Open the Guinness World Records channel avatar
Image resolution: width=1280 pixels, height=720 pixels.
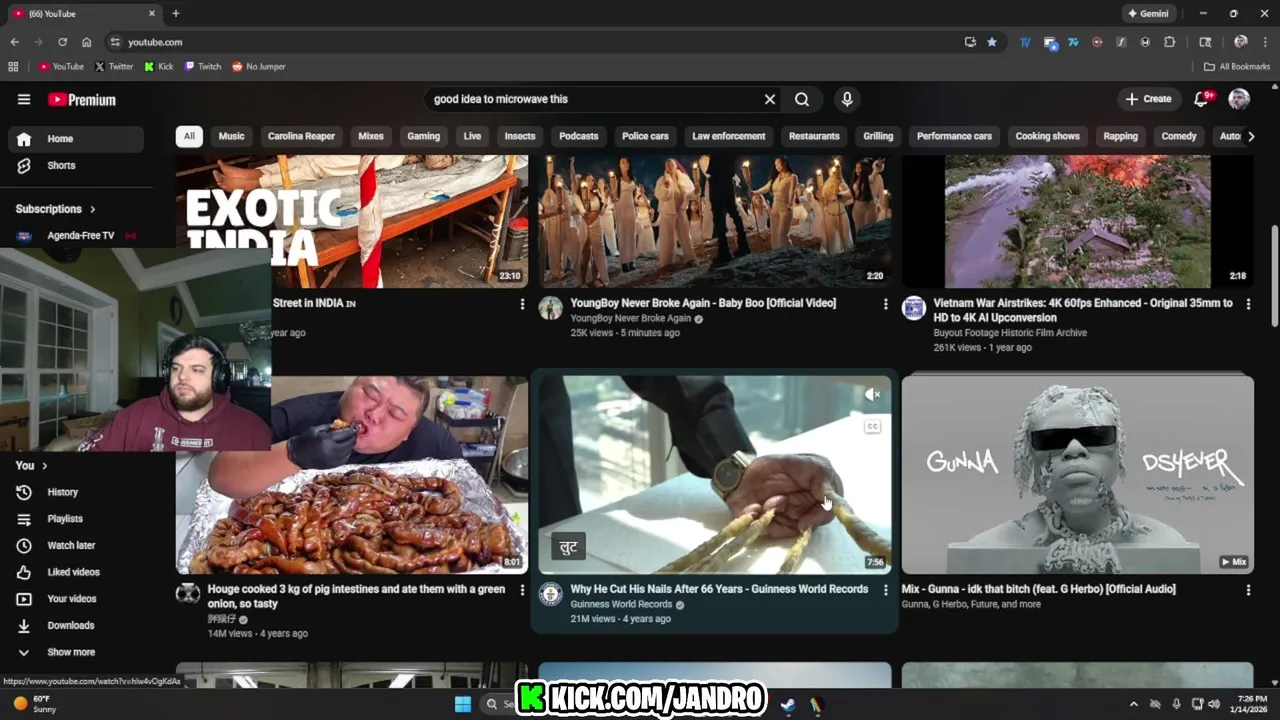click(x=551, y=595)
